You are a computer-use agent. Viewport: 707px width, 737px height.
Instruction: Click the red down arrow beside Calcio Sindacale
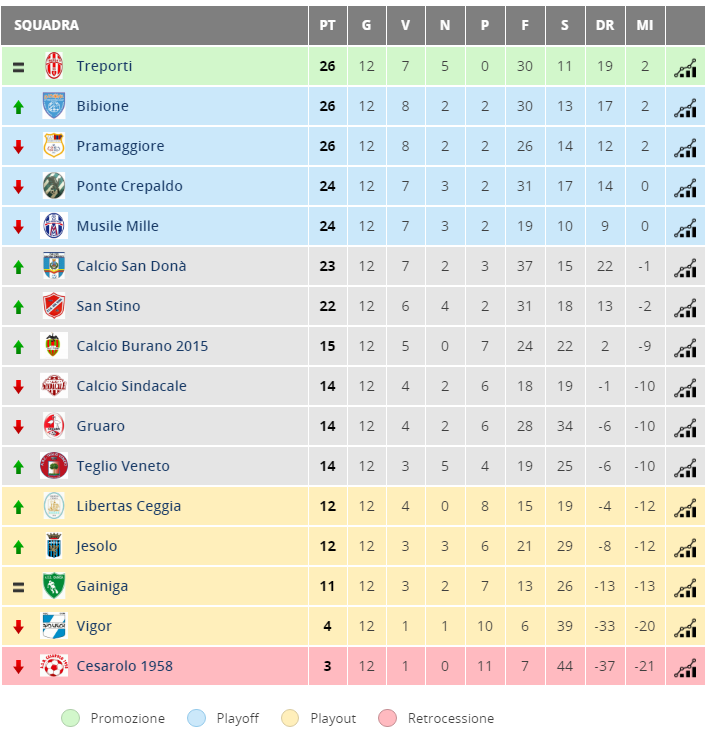(18, 387)
